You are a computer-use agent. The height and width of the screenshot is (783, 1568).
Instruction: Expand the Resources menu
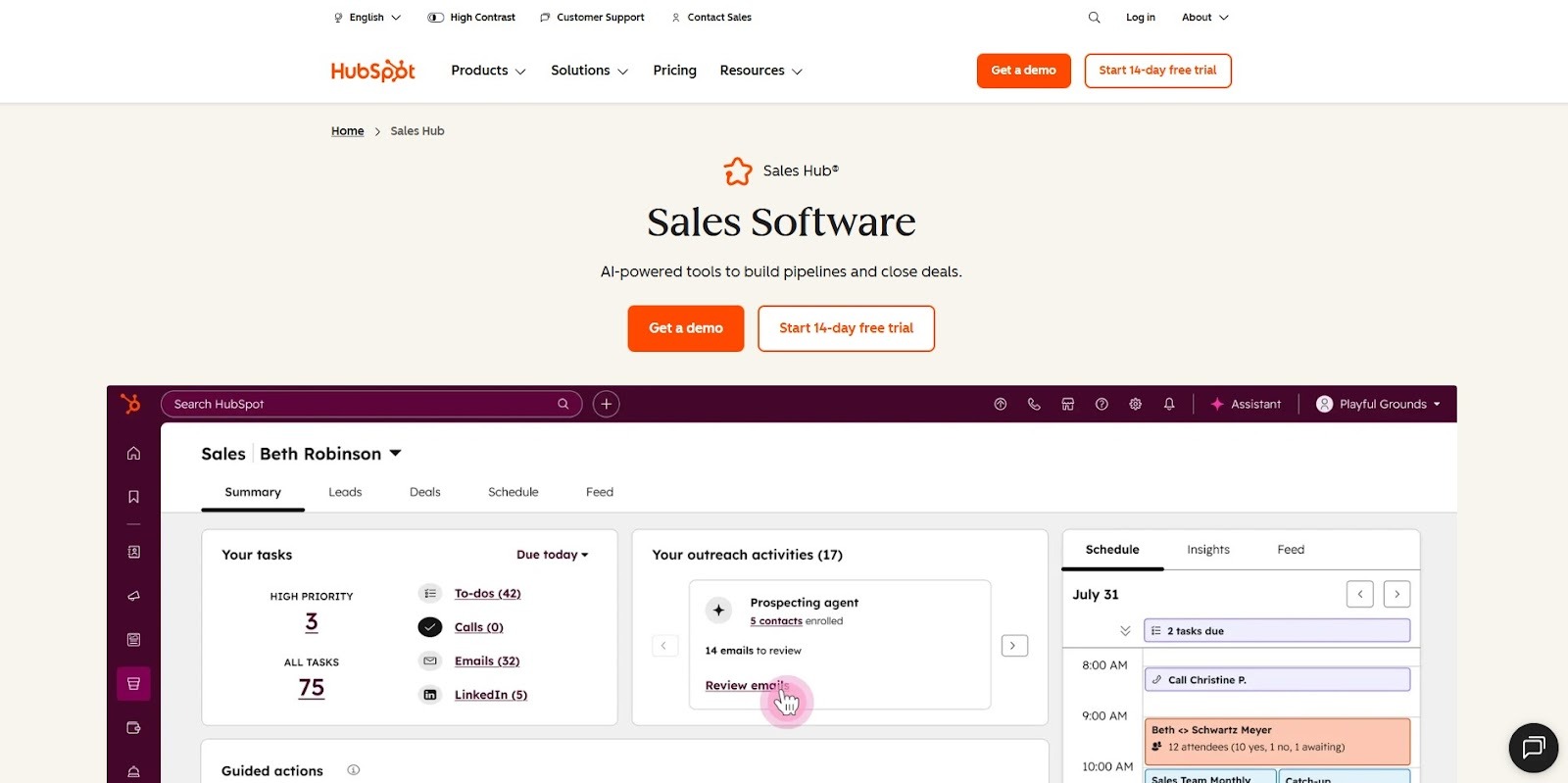click(760, 71)
